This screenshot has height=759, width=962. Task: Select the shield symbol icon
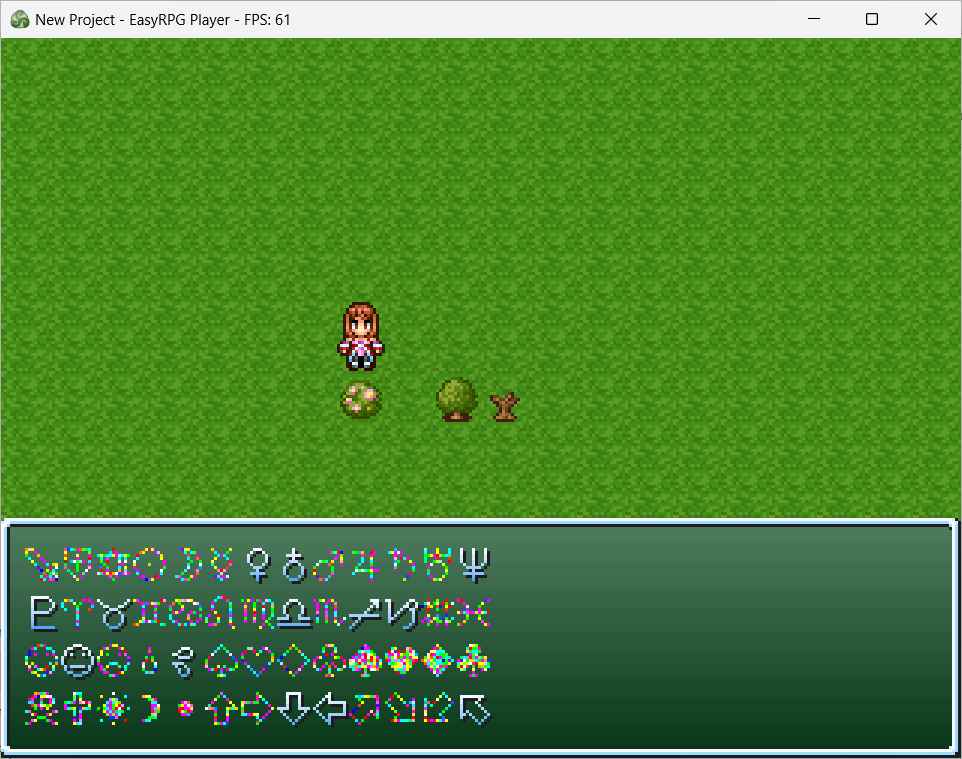(x=78, y=564)
